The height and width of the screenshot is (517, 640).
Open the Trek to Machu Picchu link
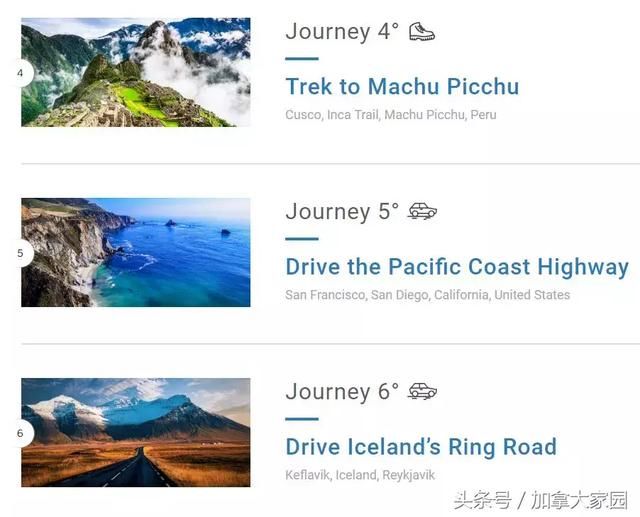(x=402, y=87)
